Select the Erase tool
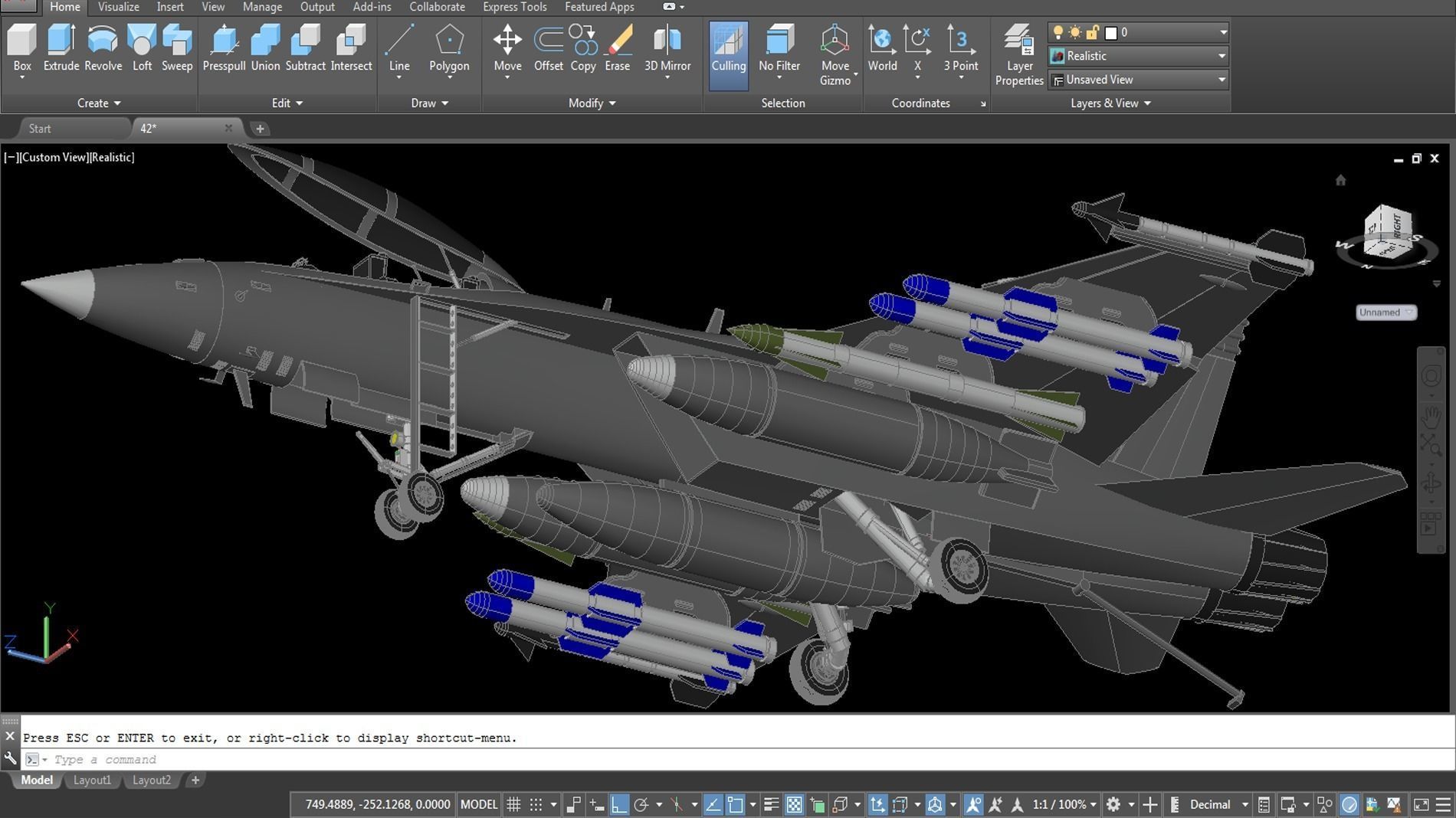Screen dimensions: 1456x818 coord(617,48)
